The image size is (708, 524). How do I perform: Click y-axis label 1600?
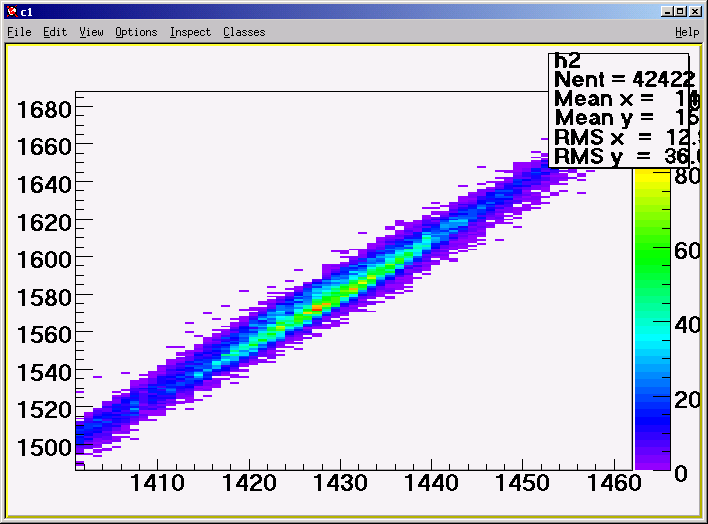point(44,260)
